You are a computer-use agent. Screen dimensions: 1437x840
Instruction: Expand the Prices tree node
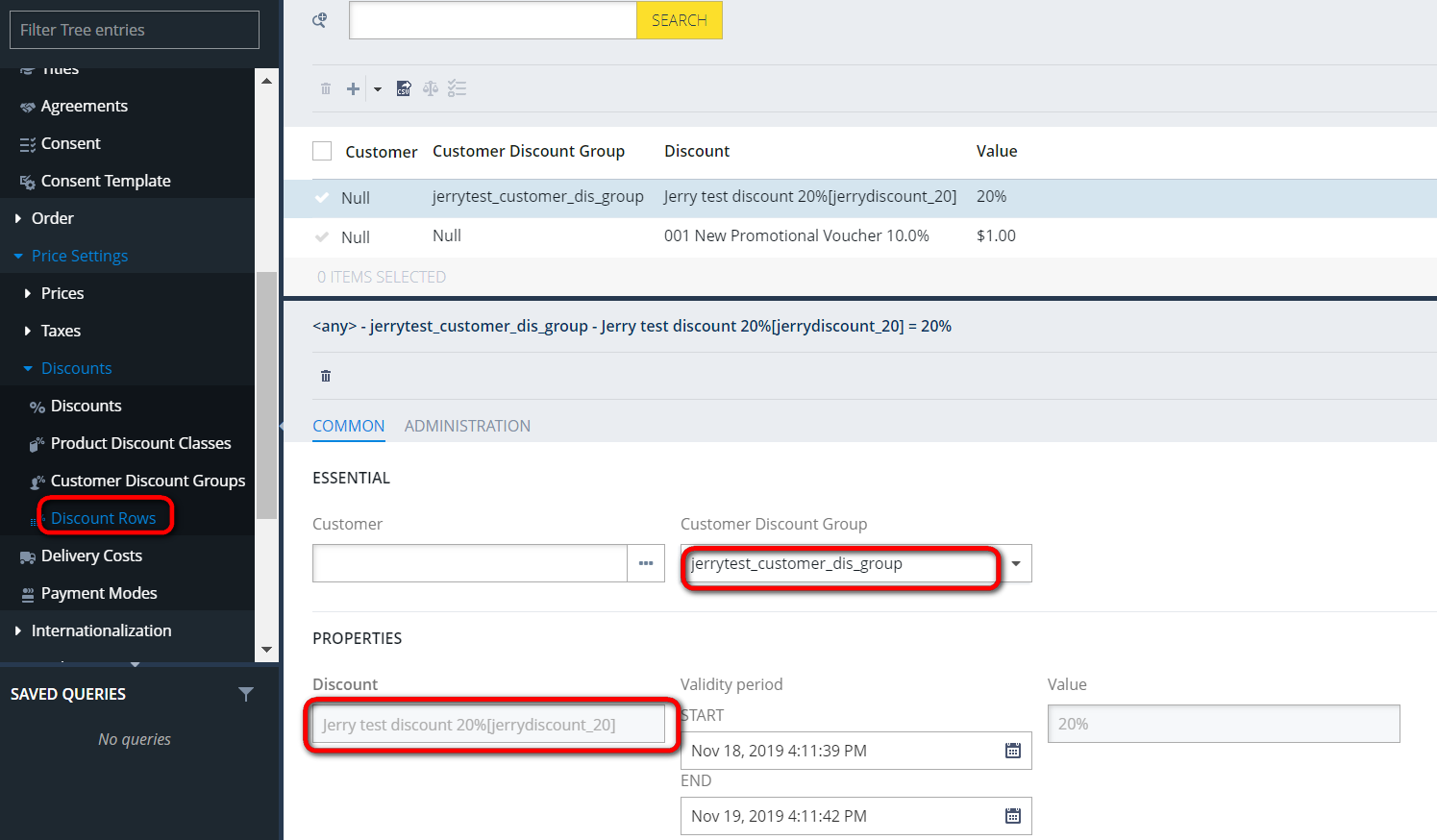coord(28,293)
